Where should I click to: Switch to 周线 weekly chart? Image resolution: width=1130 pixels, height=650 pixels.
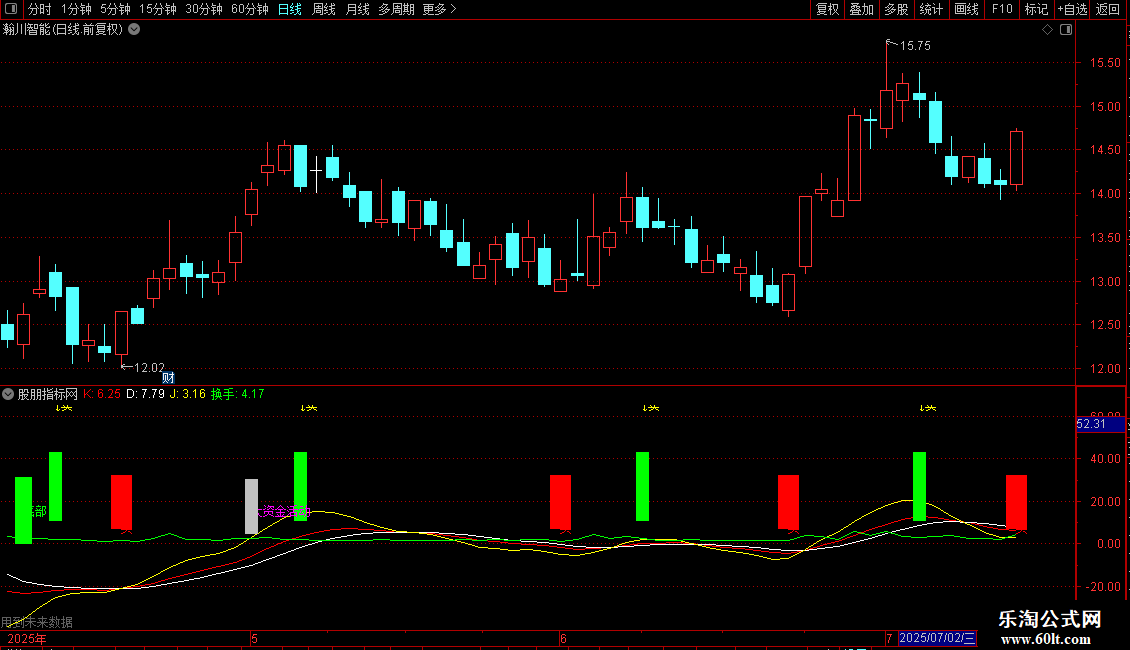point(324,9)
